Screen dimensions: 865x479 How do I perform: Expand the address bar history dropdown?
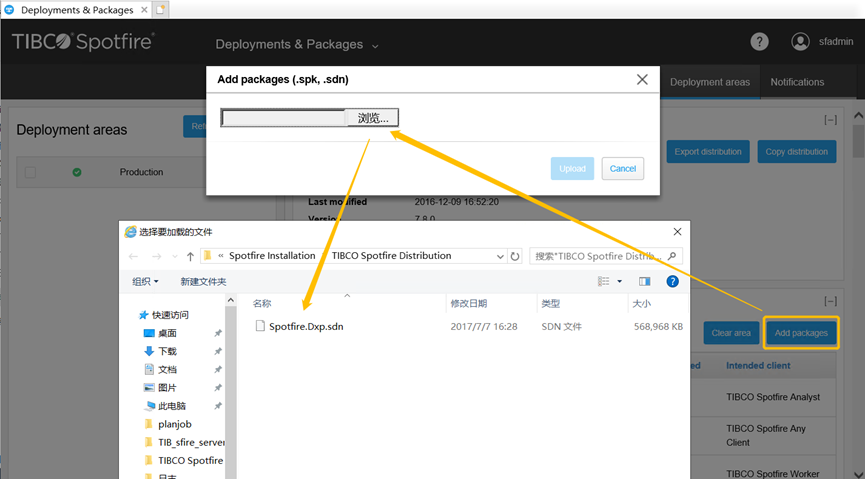(500, 257)
